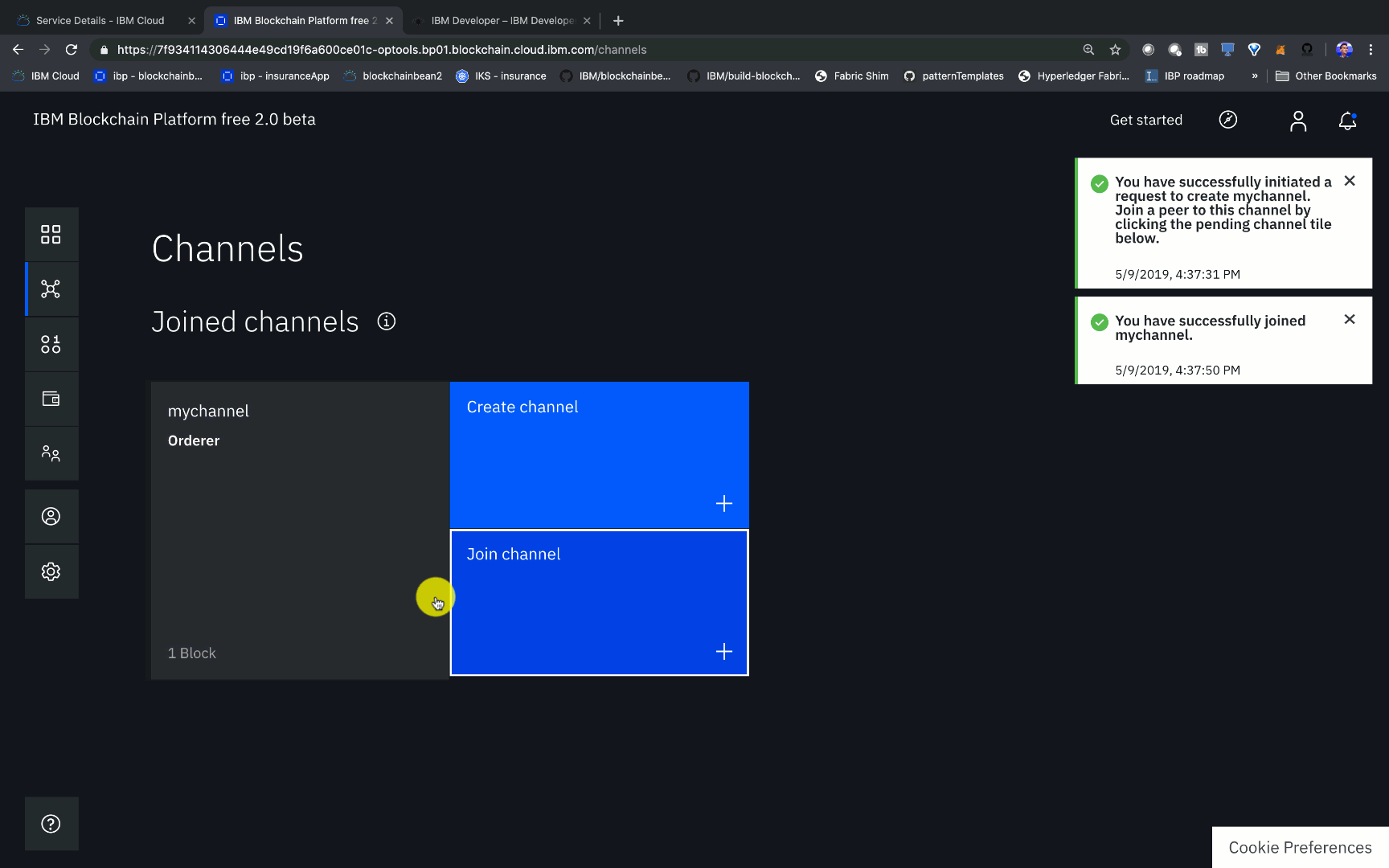Show info for Joined channels
This screenshot has width=1389, height=868.
point(387,321)
